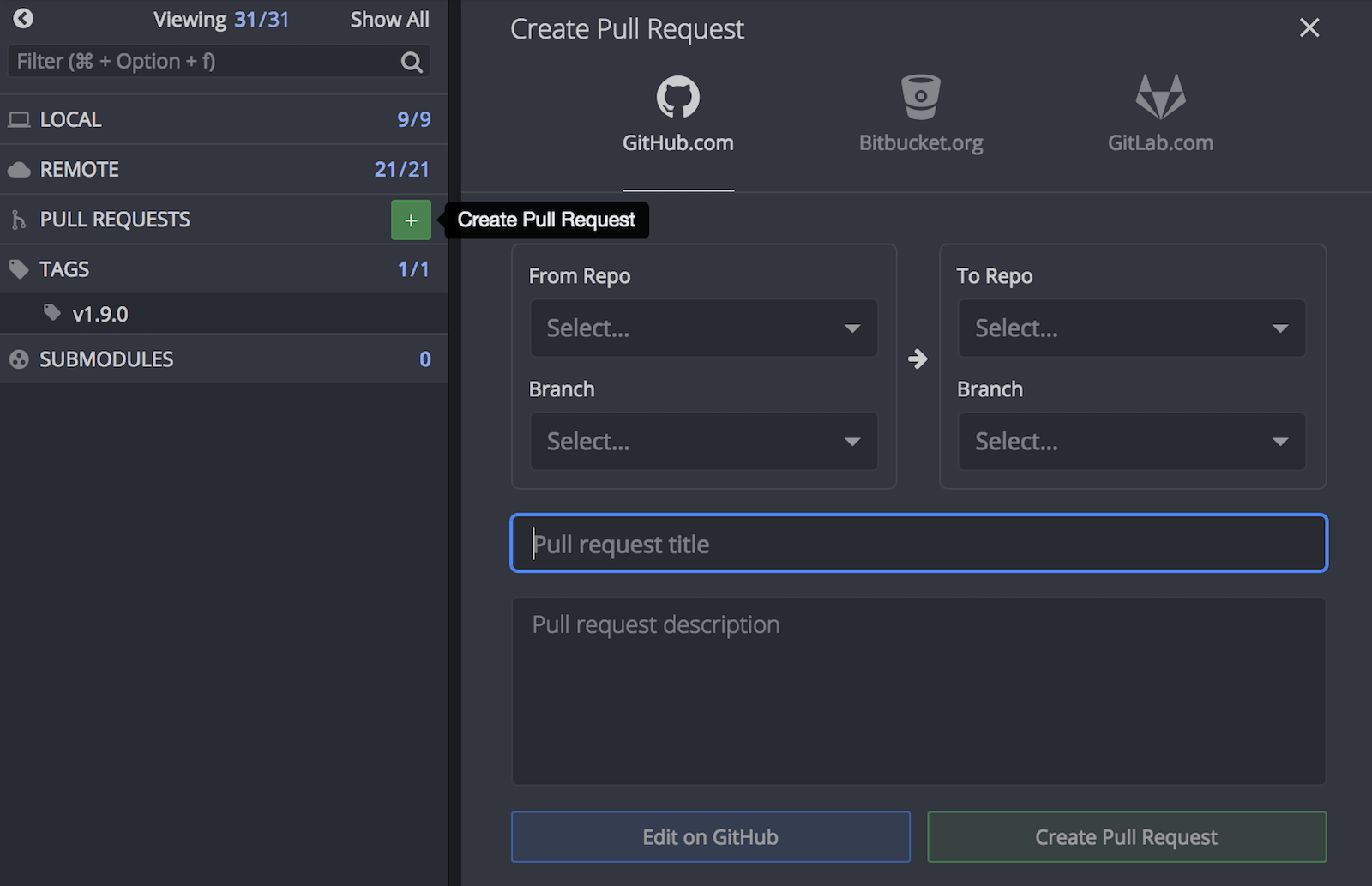Click Show All in the sidebar header

(x=390, y=19)
